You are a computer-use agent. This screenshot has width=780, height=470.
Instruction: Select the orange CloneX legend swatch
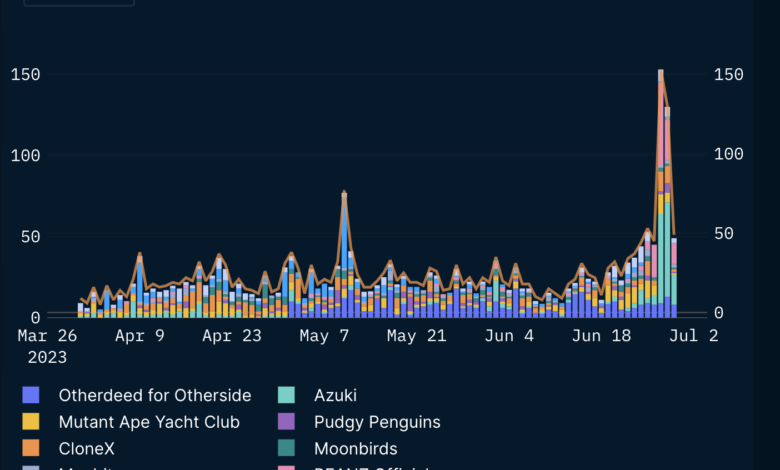(x=30, y=449)
